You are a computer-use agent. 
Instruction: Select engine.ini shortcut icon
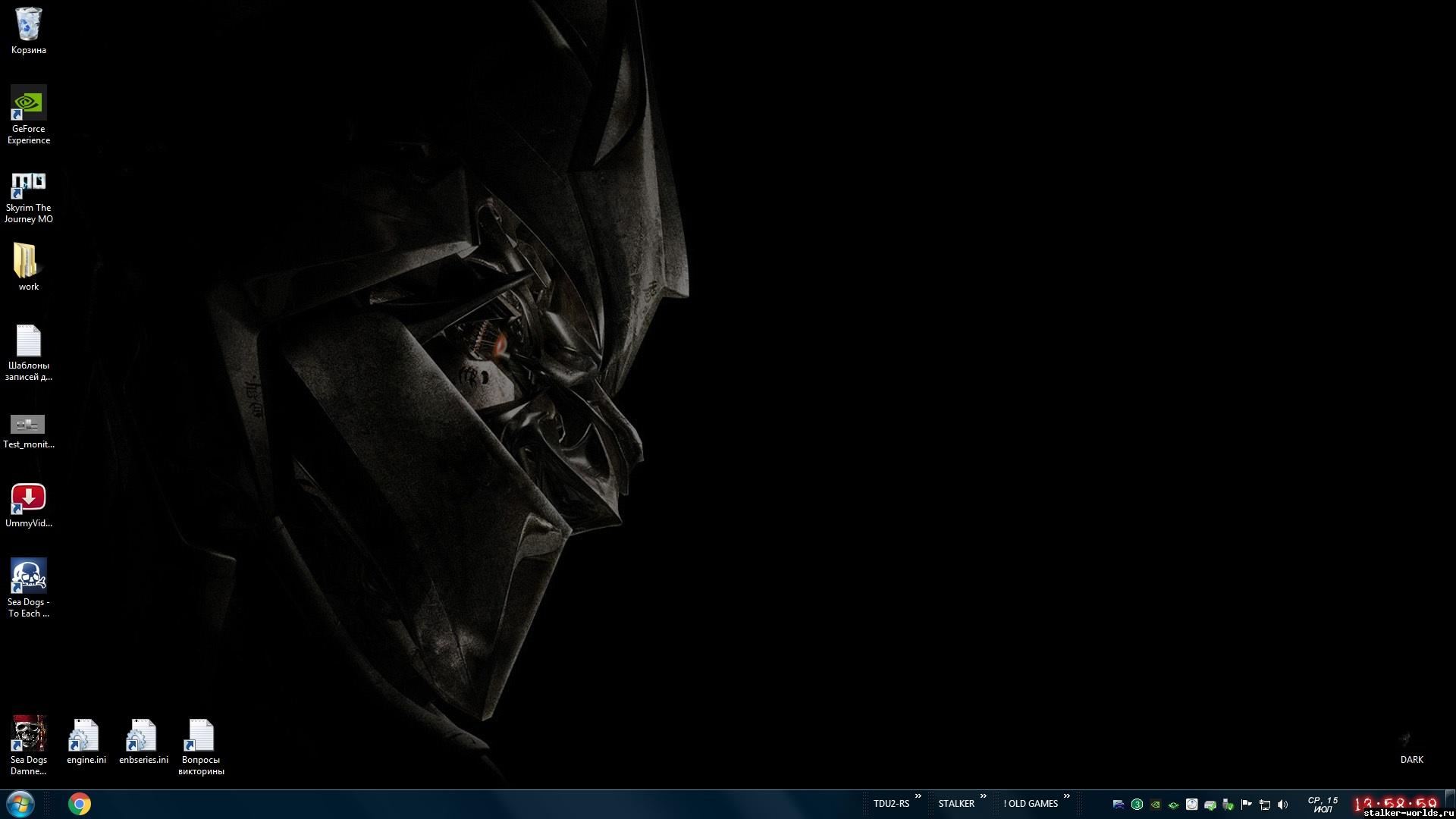pos(86,742)
